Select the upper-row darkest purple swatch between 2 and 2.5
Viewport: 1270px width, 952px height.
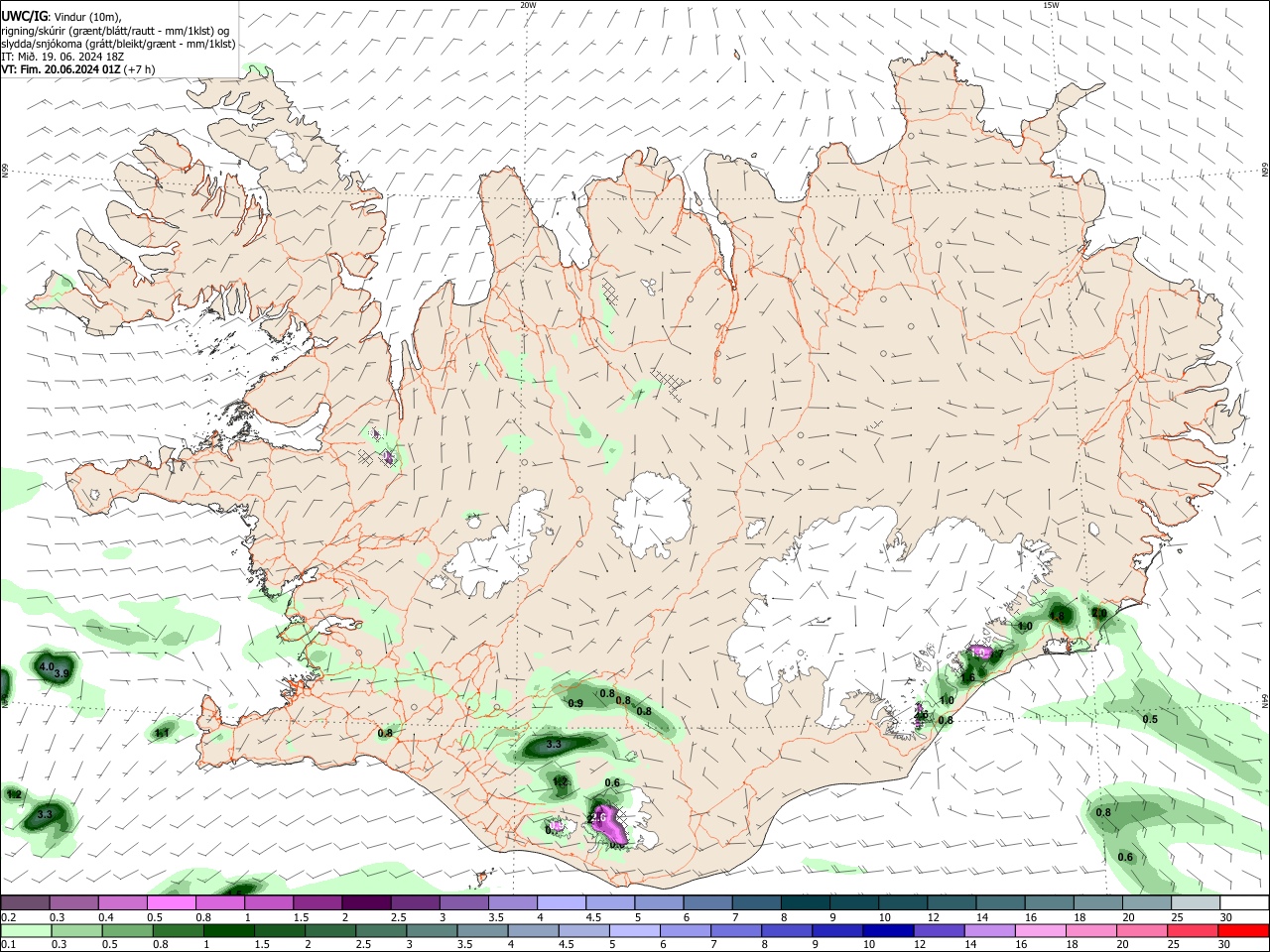(366, 903)
